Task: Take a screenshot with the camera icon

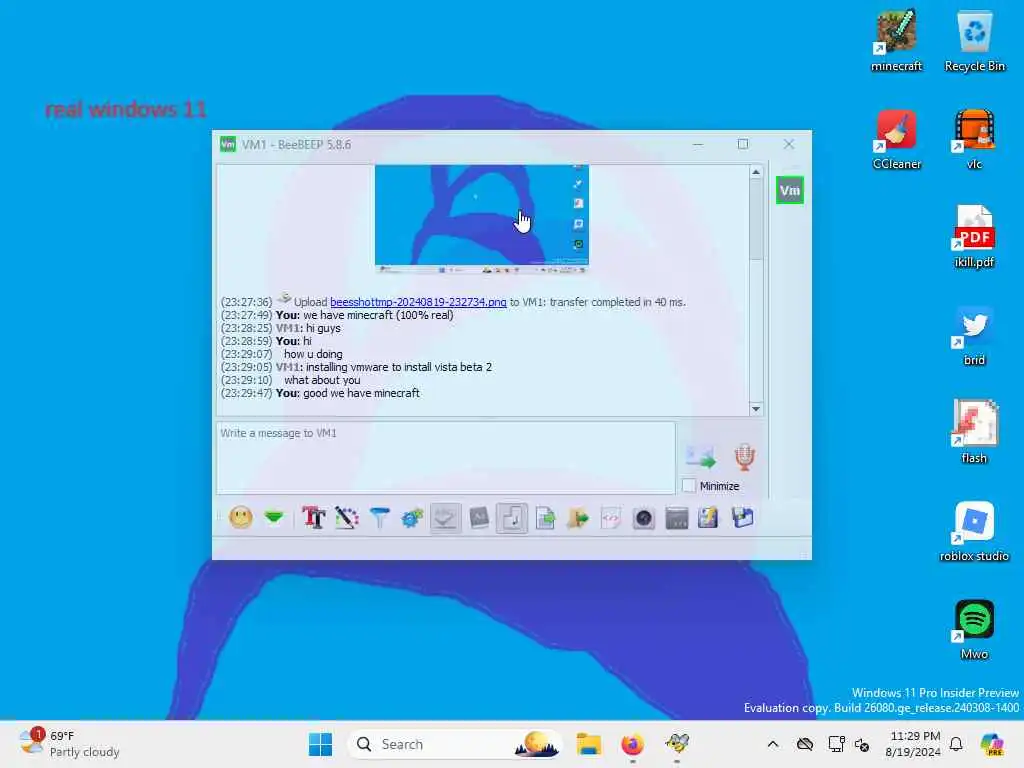Action: tap(644, 519)
